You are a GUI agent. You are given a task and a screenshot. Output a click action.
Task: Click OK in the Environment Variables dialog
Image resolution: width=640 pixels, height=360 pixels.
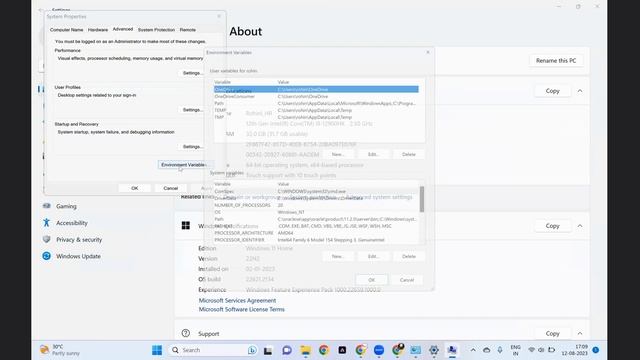[x=371, y=280]
